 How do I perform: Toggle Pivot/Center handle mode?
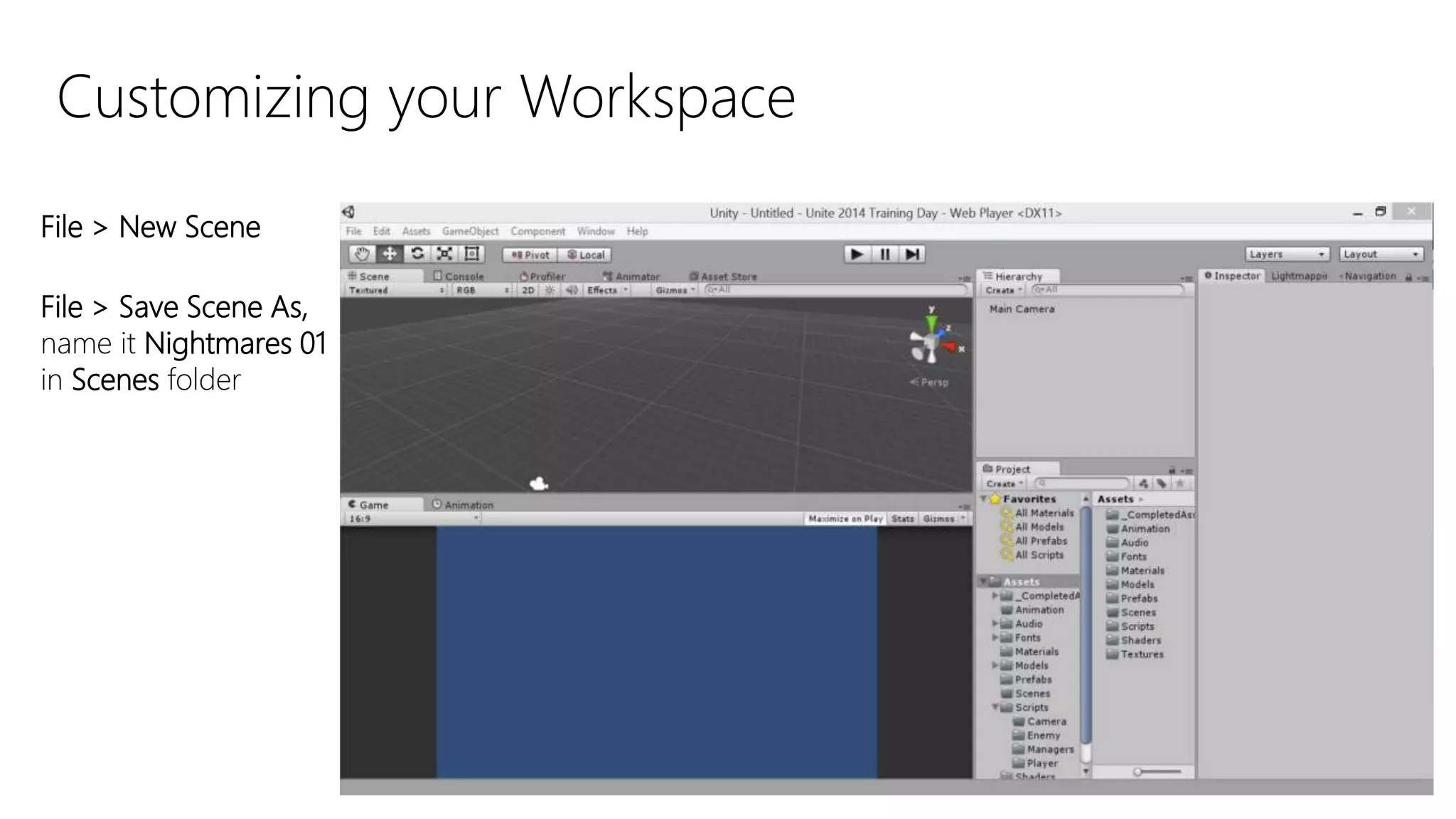[530, 255]
